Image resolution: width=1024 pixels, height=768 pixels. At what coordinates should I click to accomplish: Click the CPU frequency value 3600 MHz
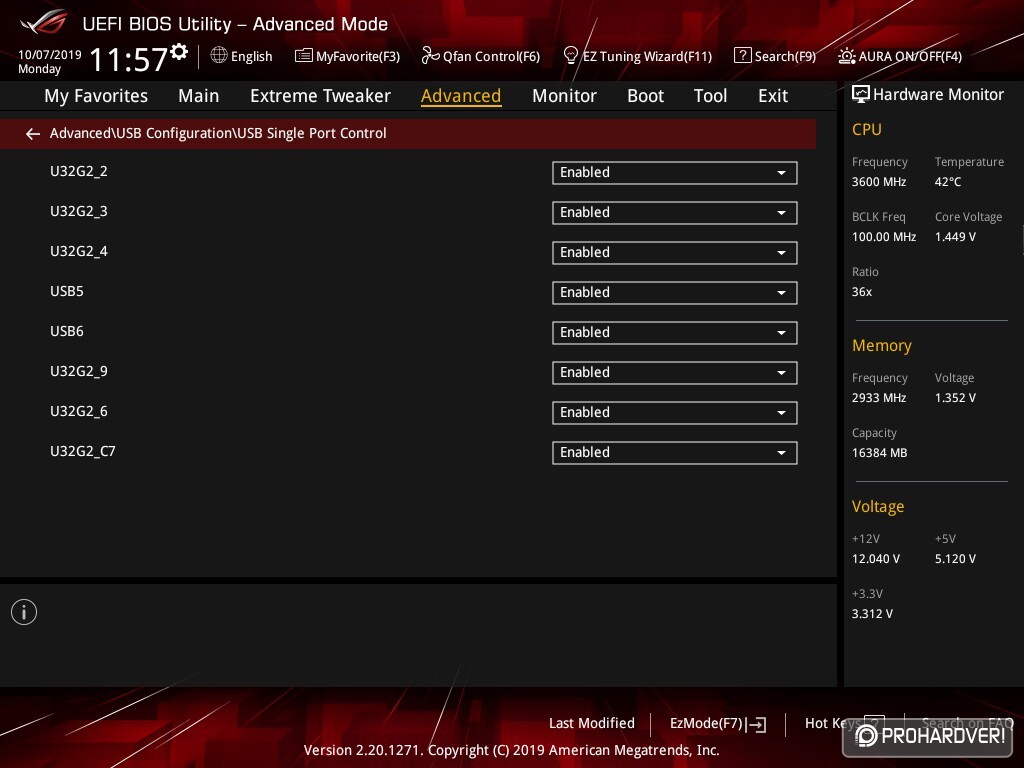coord(879,182)
